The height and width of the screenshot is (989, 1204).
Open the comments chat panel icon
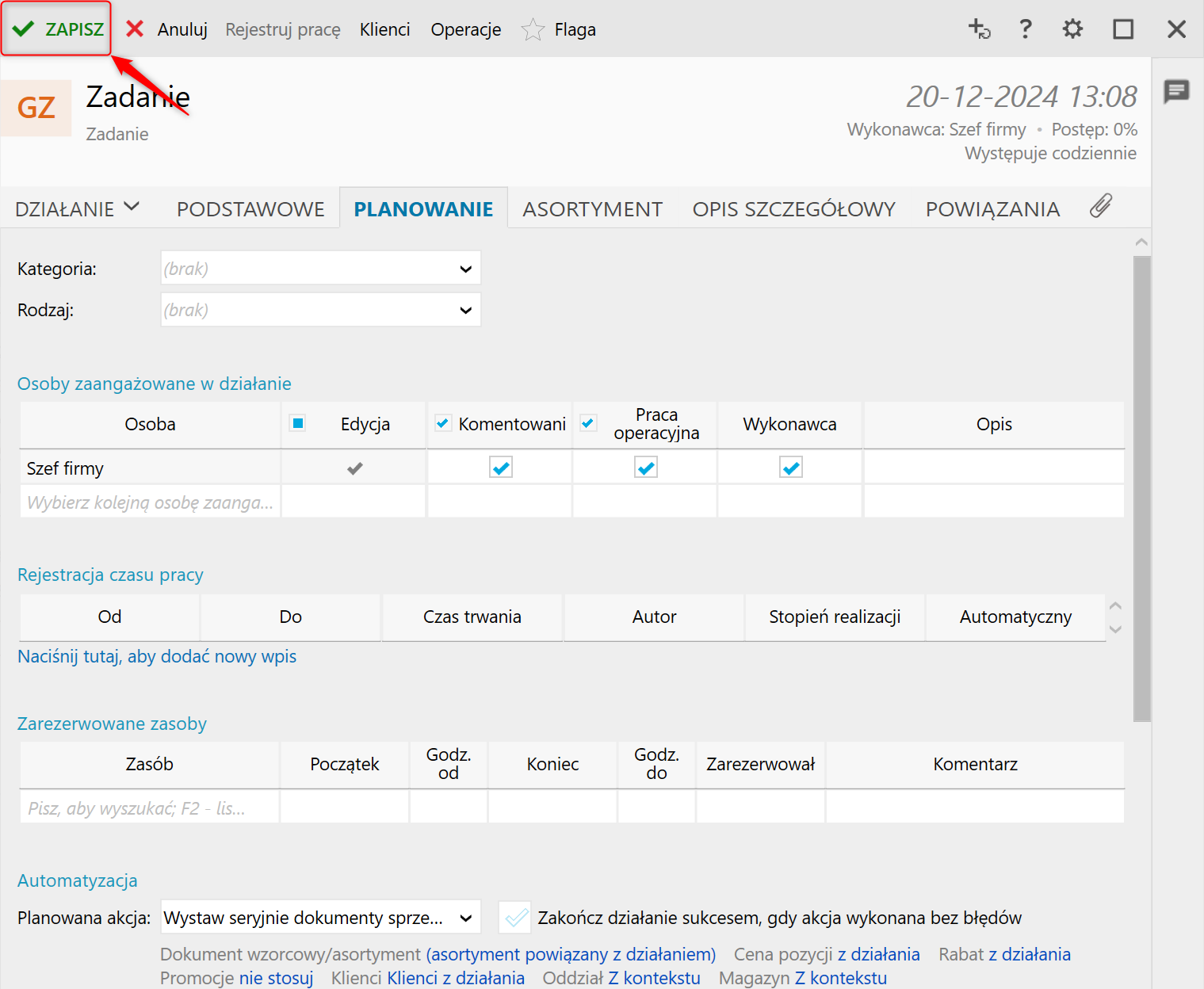coord(1177,92)
